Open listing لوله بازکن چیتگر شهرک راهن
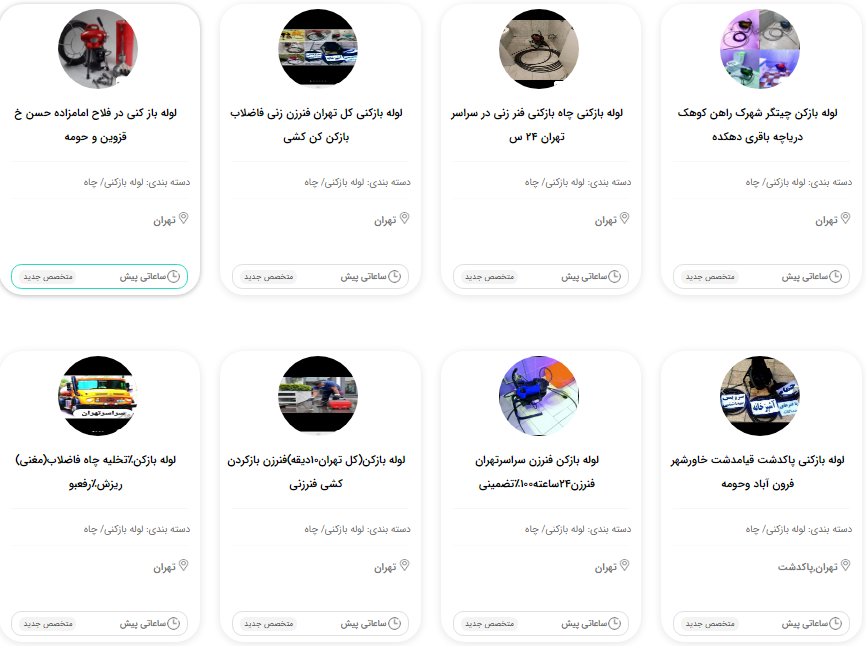Screen dimensions: 866x646 758,125
